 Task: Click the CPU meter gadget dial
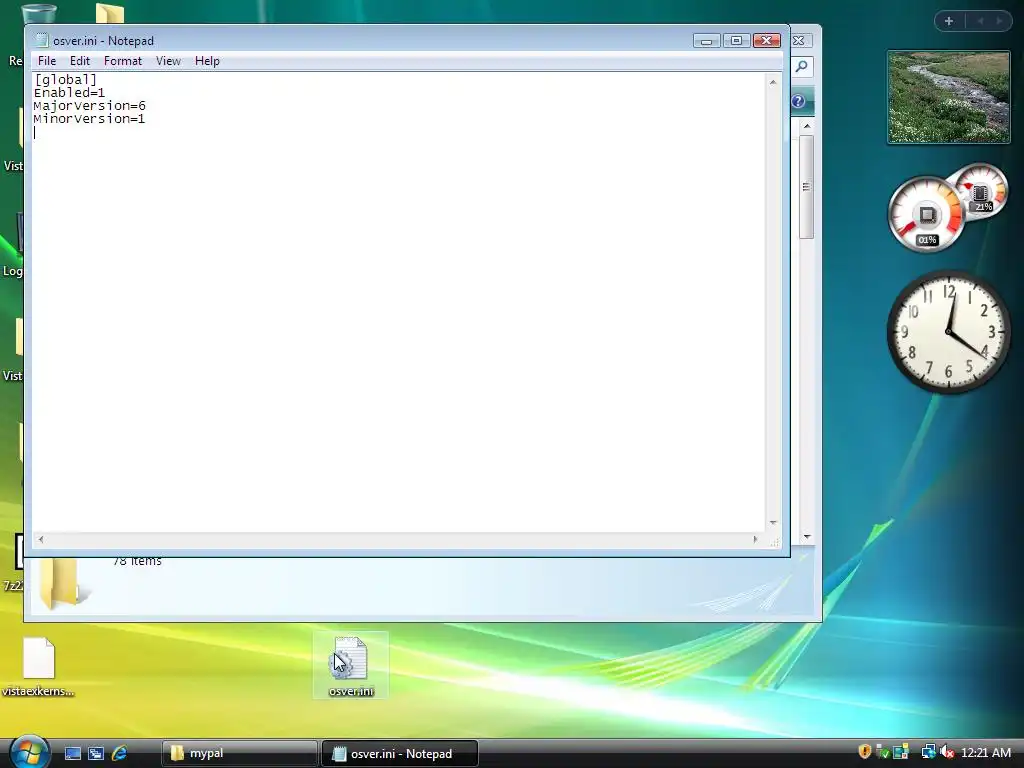(x=926, y=214)
